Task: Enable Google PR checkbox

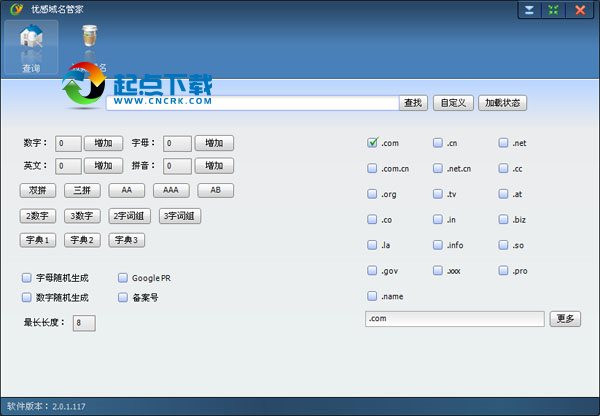Action: pyautogui.click(x=123, y=278)
